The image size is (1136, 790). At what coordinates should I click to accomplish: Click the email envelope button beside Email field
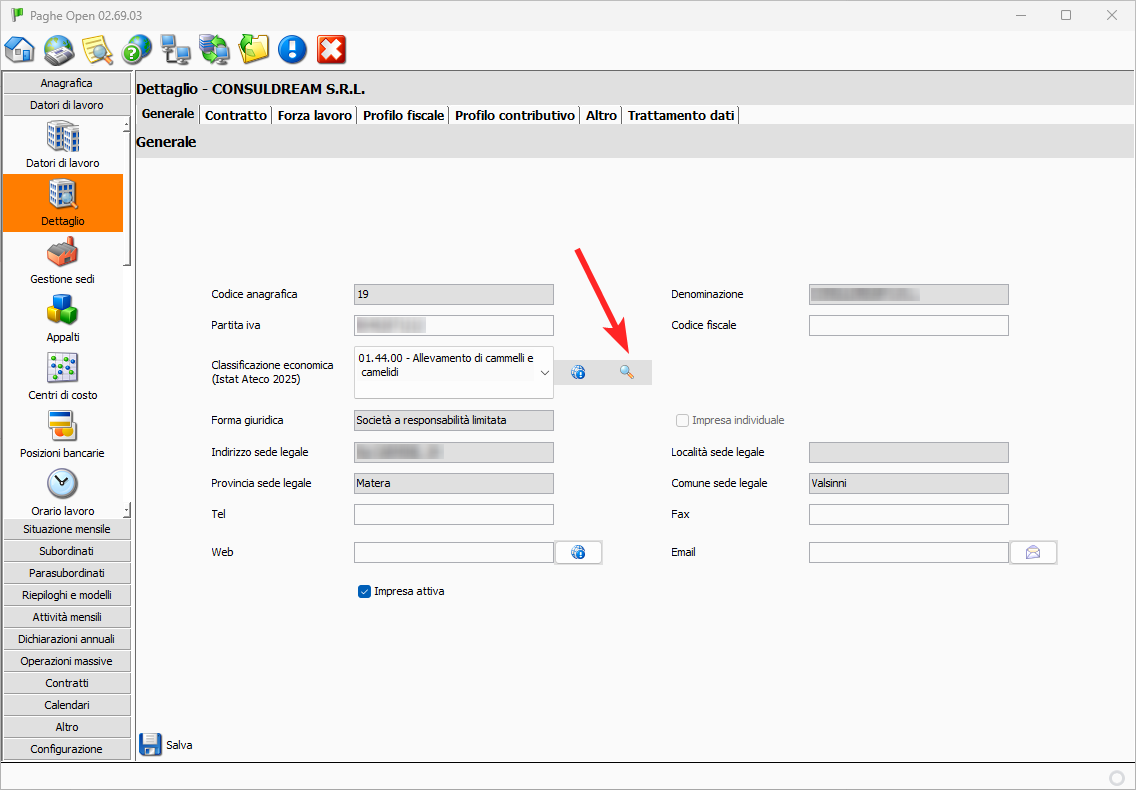click(1033, 552)
